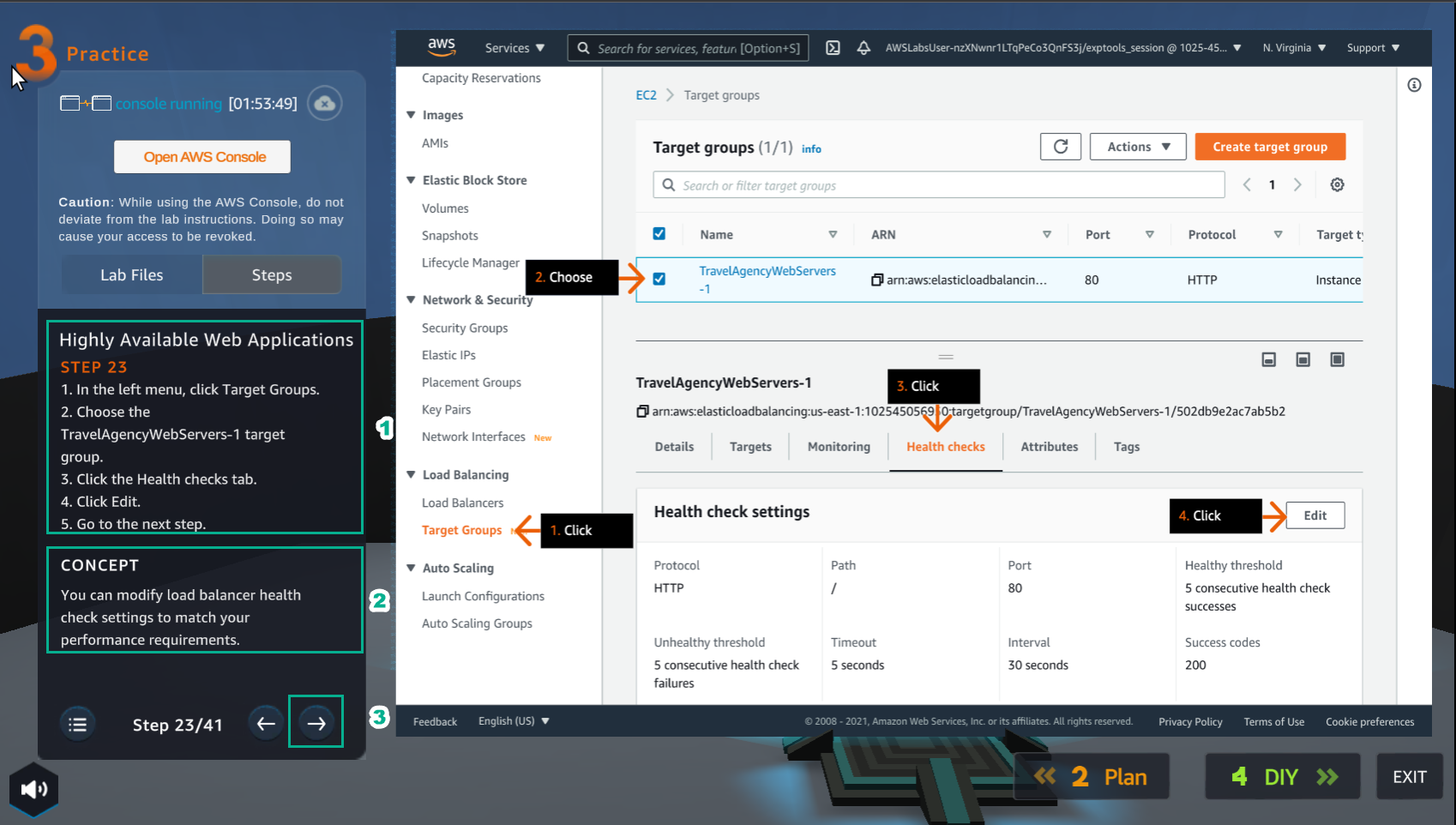Open the Steps tab
1456x825 pixels.
click(x=272, y=274)
